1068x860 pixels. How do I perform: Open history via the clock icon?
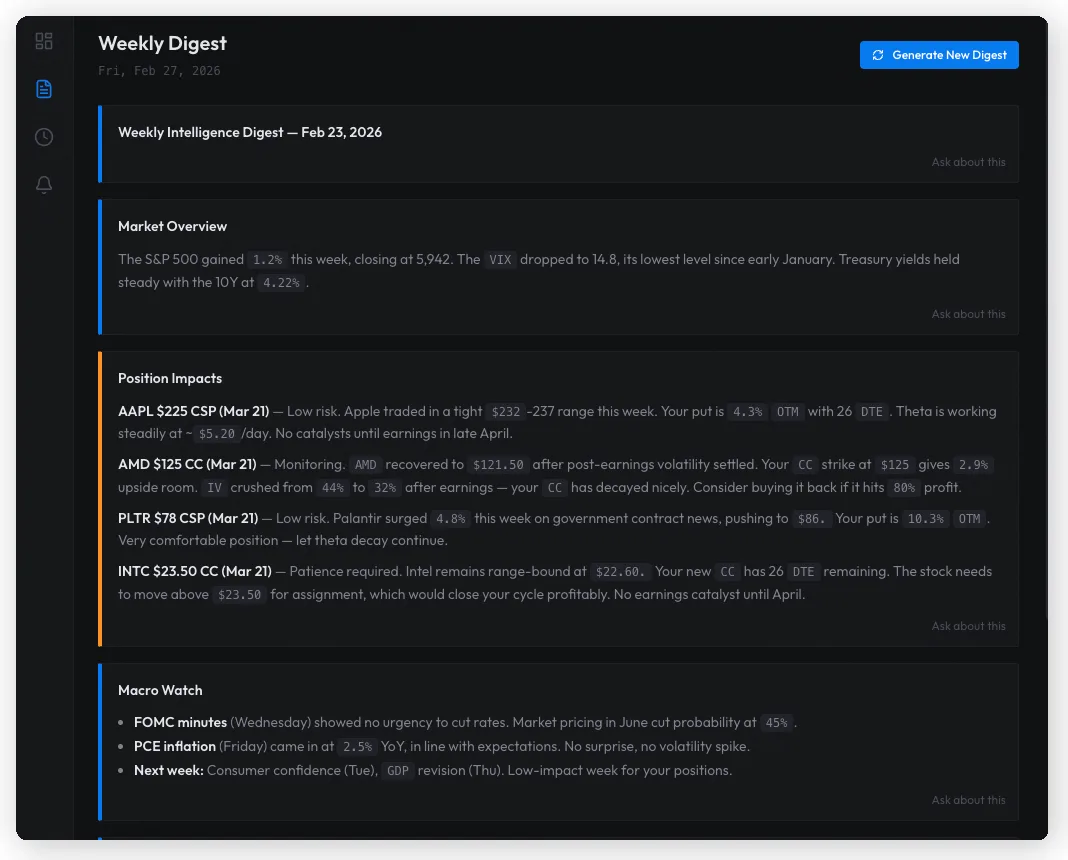[44, 137]
